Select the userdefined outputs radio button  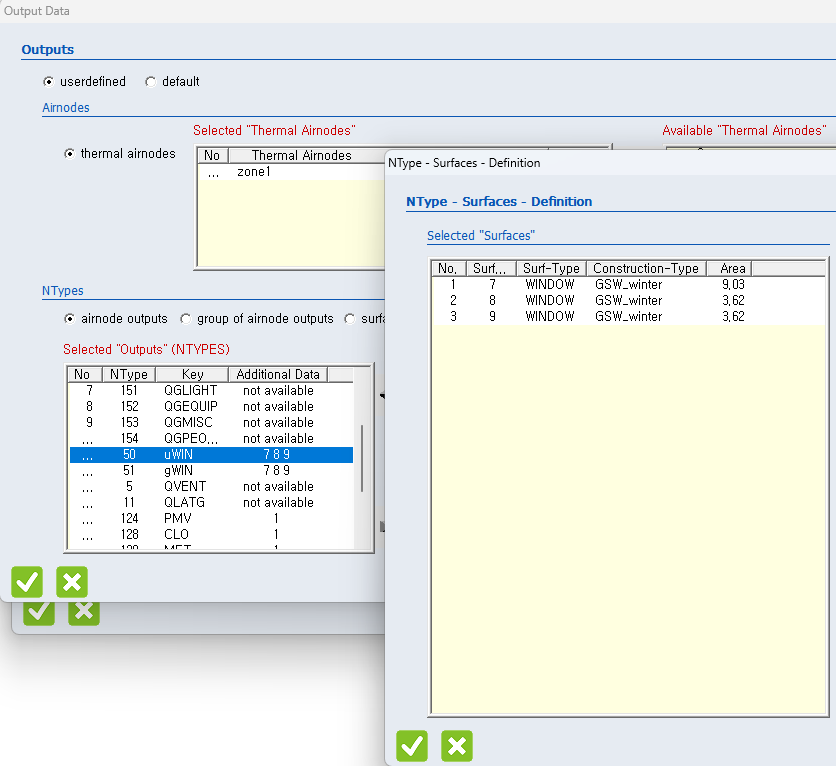tap(49, 82)
